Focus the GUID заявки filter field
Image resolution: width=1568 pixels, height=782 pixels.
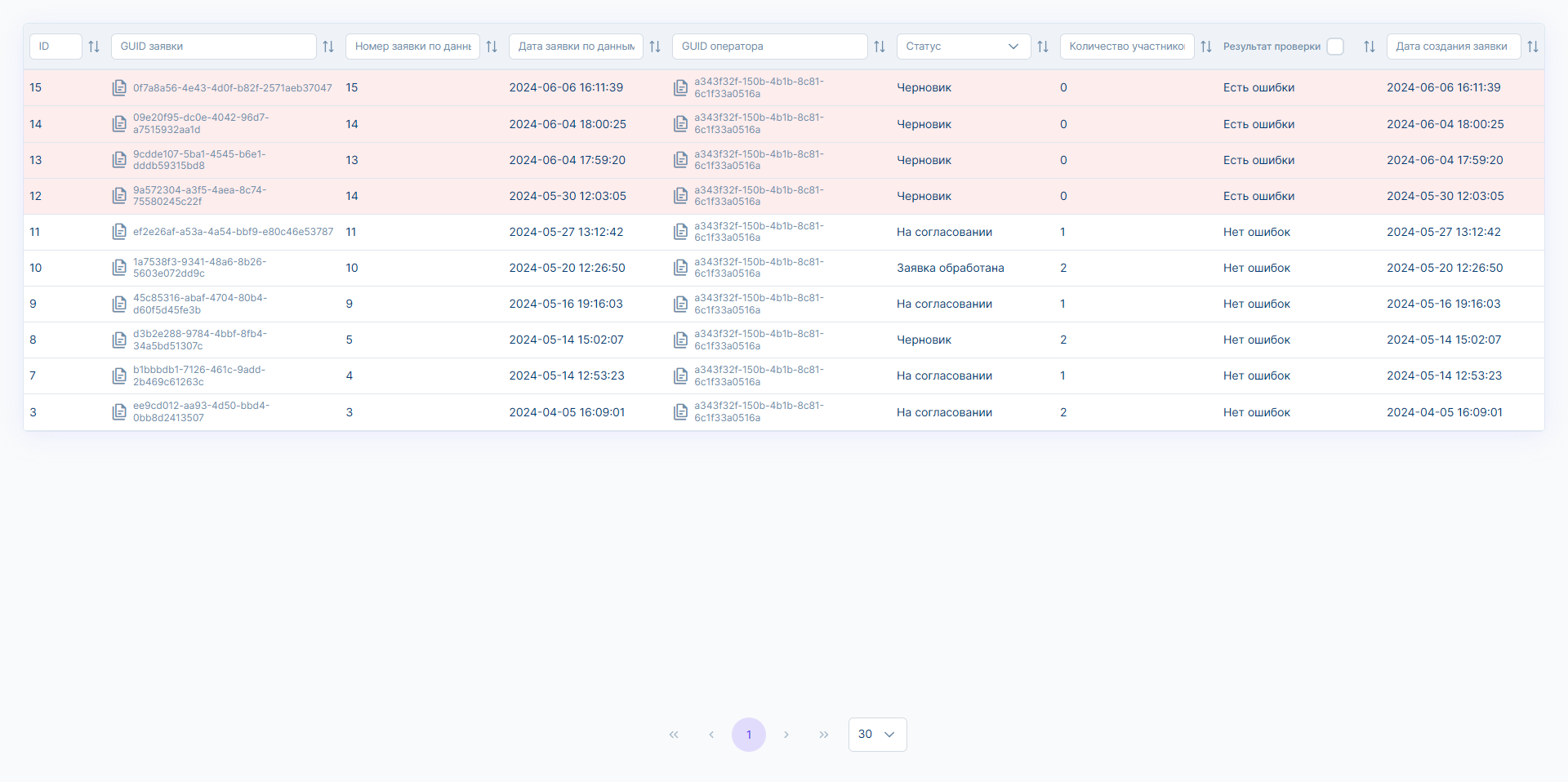[214, 47]
